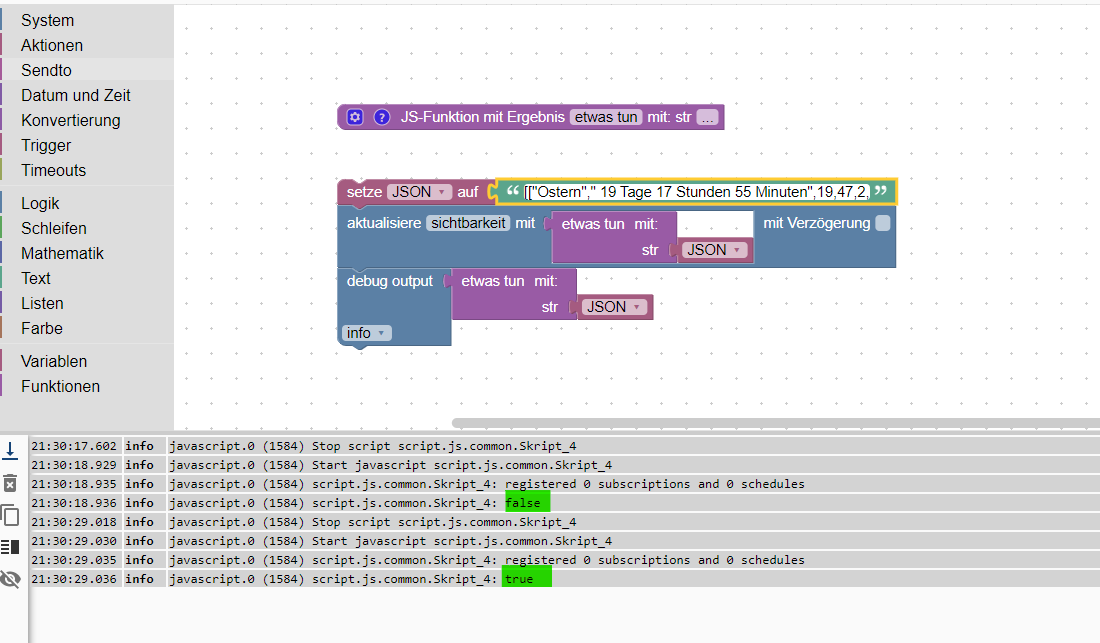
Task: Copy log output with the copy icon
Action: (10, 515)
